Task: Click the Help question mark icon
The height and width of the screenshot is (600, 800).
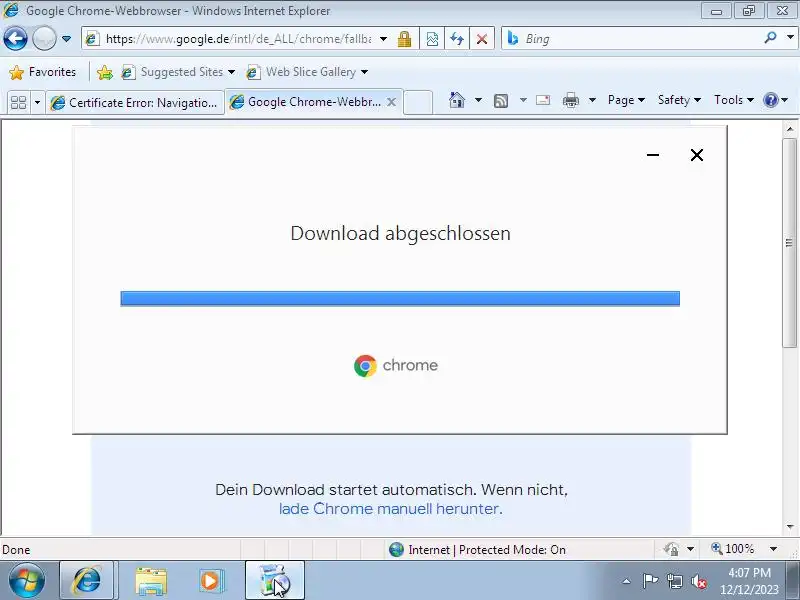Action: [770, 100]
